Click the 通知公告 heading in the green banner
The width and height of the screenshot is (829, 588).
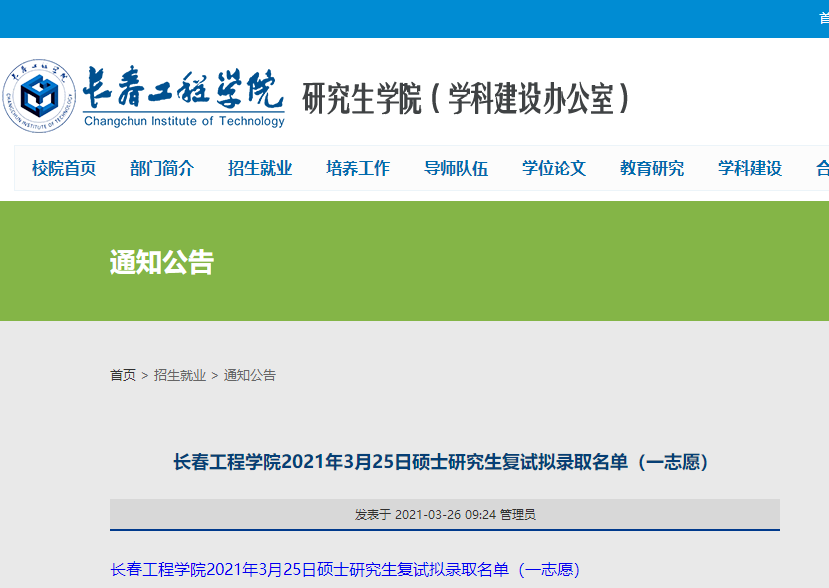162,262
